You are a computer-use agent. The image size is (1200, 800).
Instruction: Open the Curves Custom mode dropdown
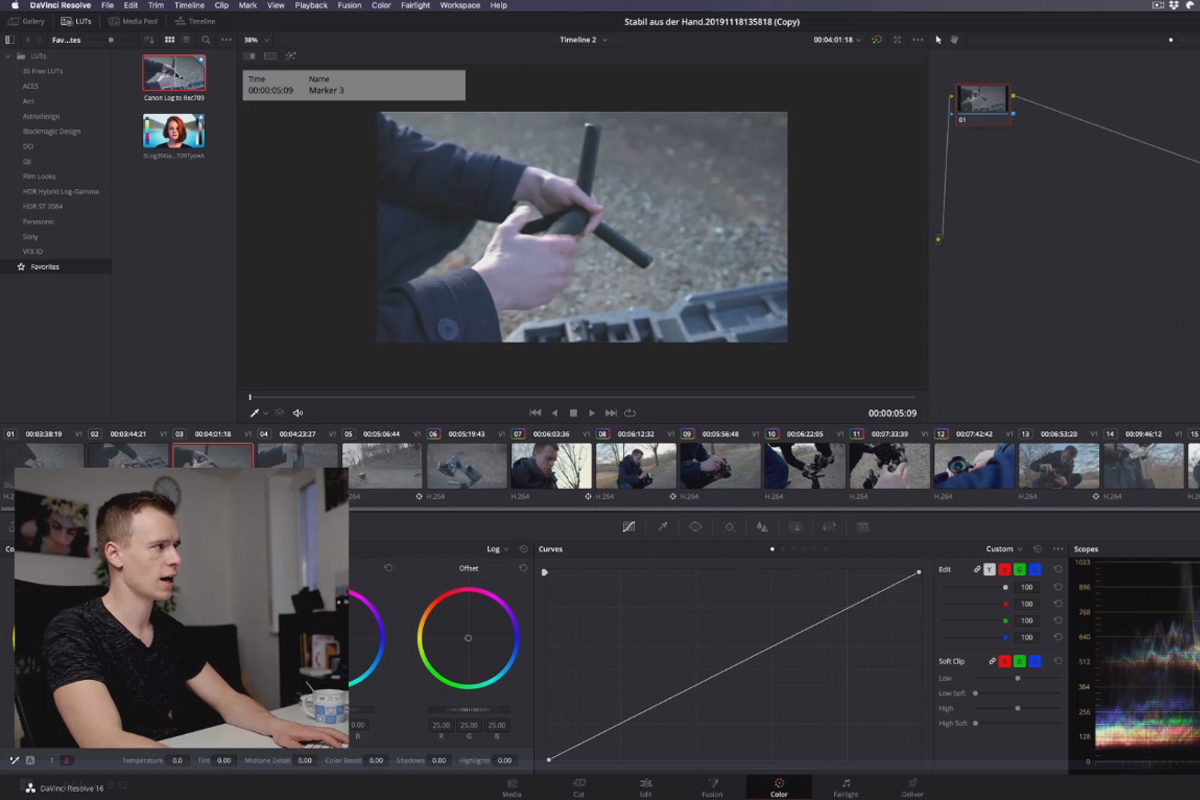tap(1004, 549)
